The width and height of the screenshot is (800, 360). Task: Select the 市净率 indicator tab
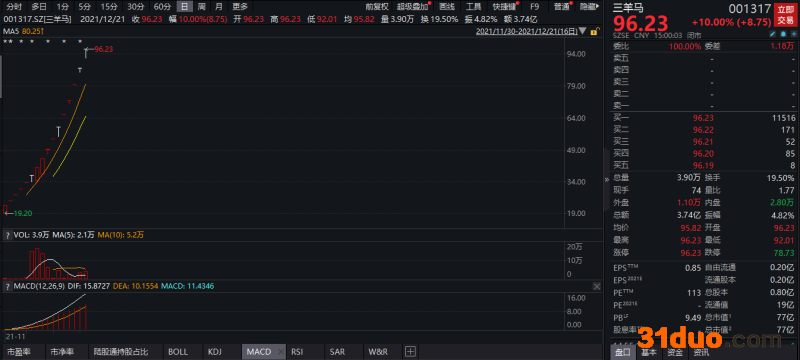point(61,352)
